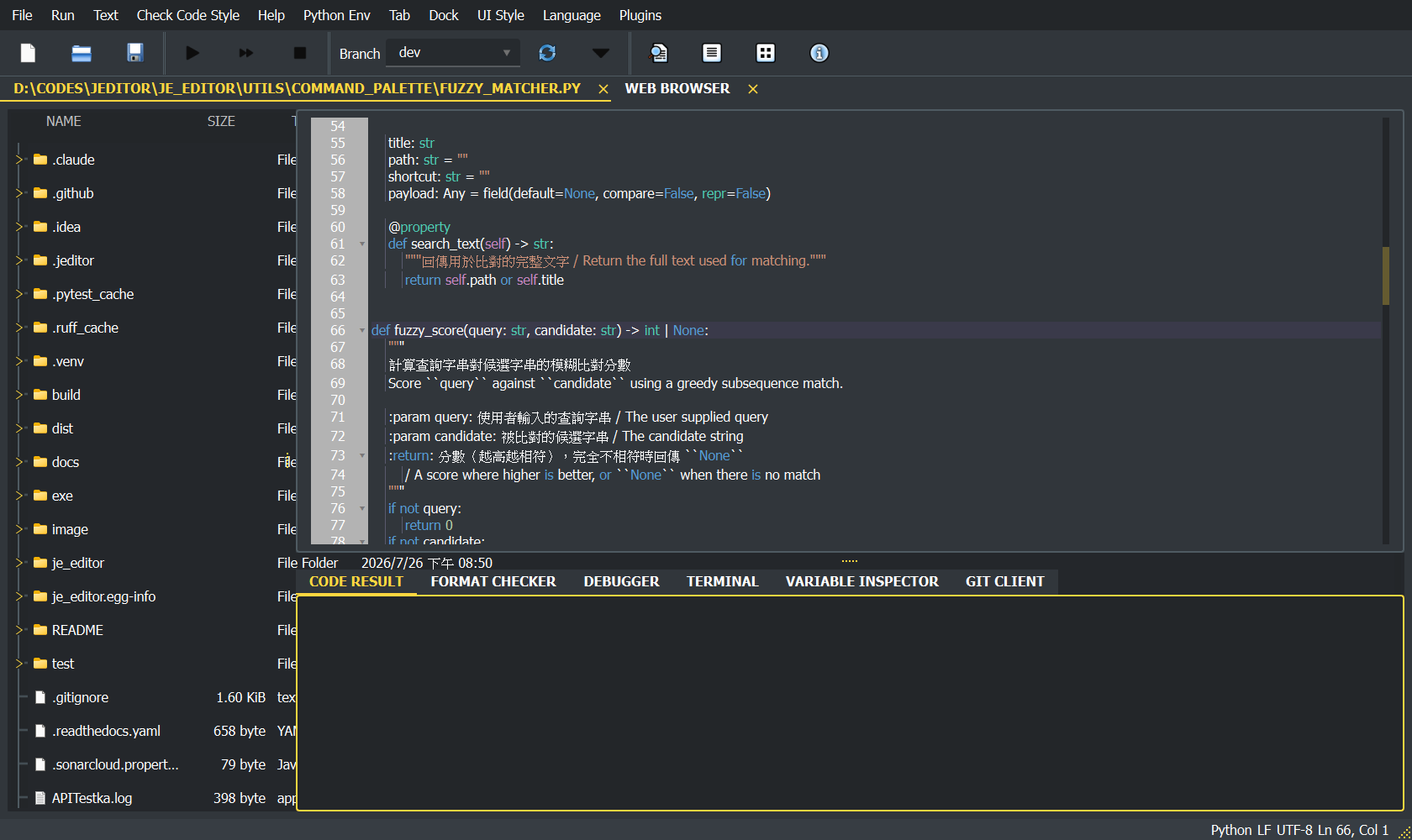Expand the .jeditor folder

pos(19,260)
